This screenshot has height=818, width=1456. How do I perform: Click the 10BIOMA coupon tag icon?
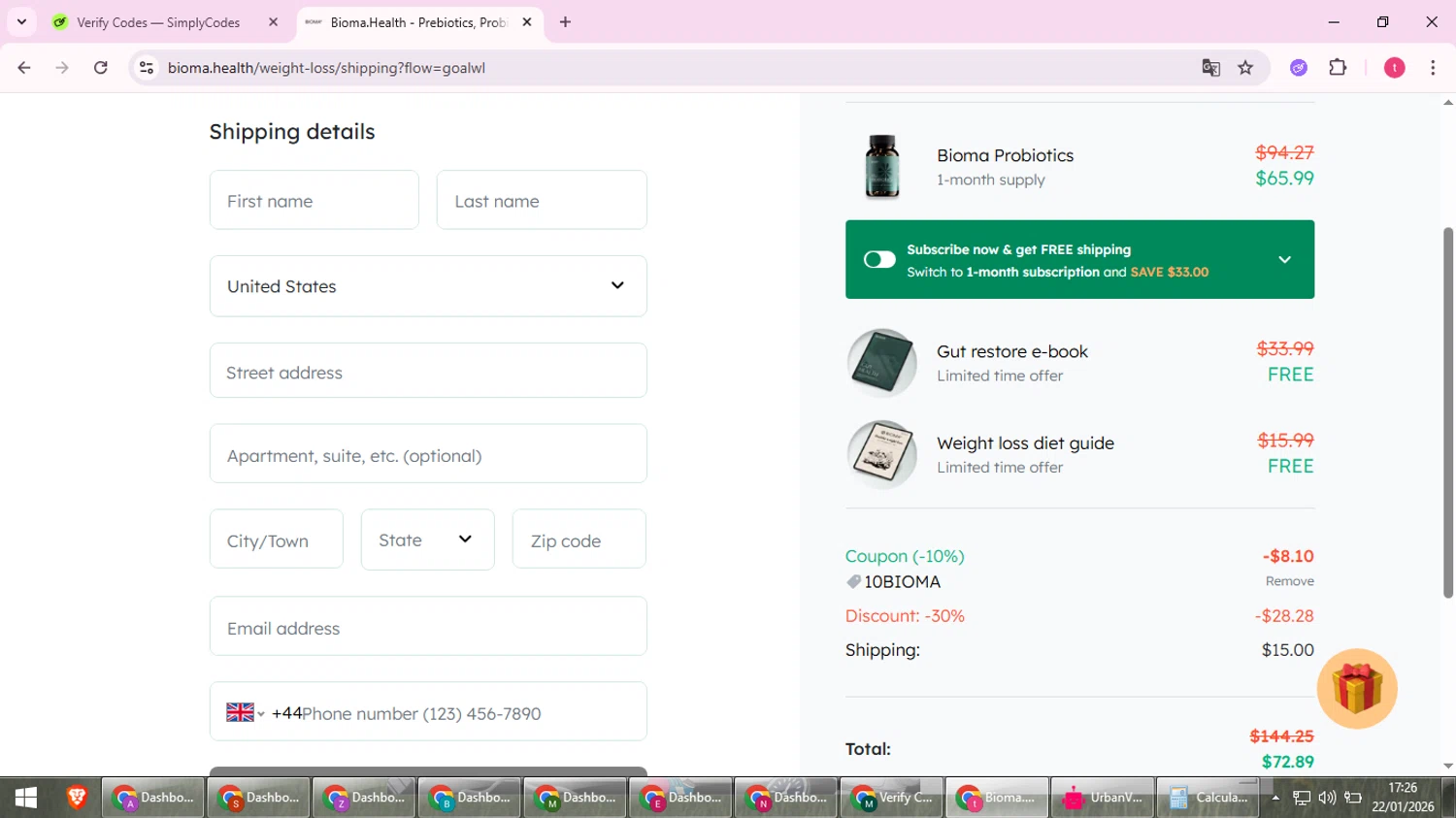853,582
